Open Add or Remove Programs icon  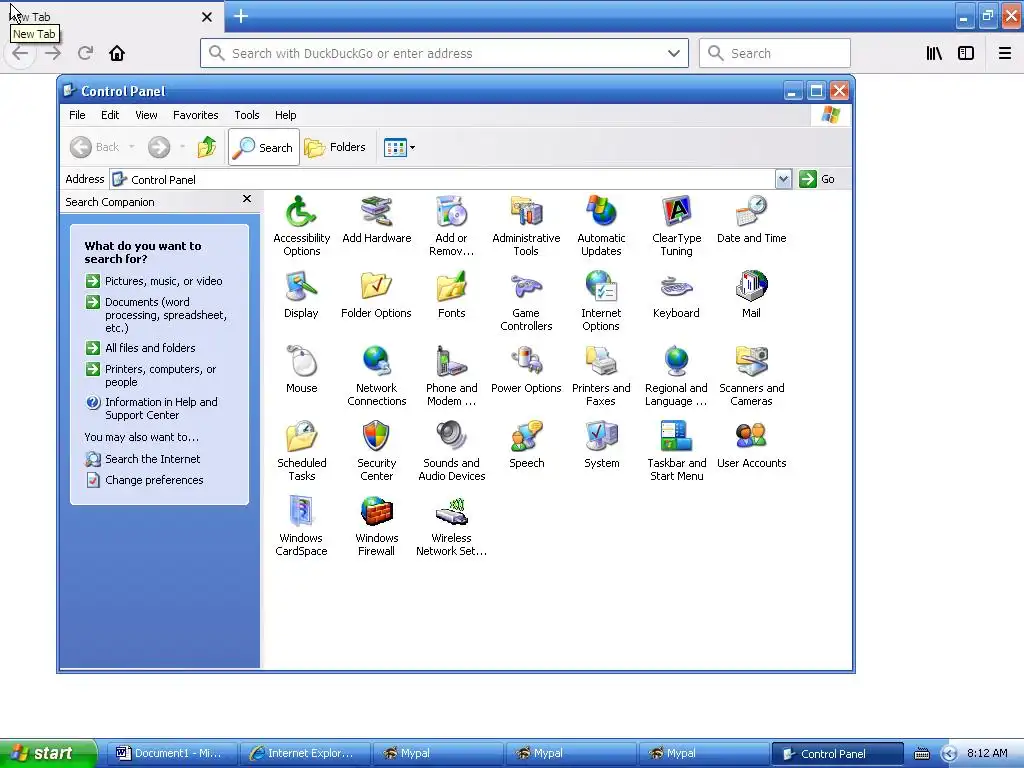pyautogui.click(x=451, y=225)
